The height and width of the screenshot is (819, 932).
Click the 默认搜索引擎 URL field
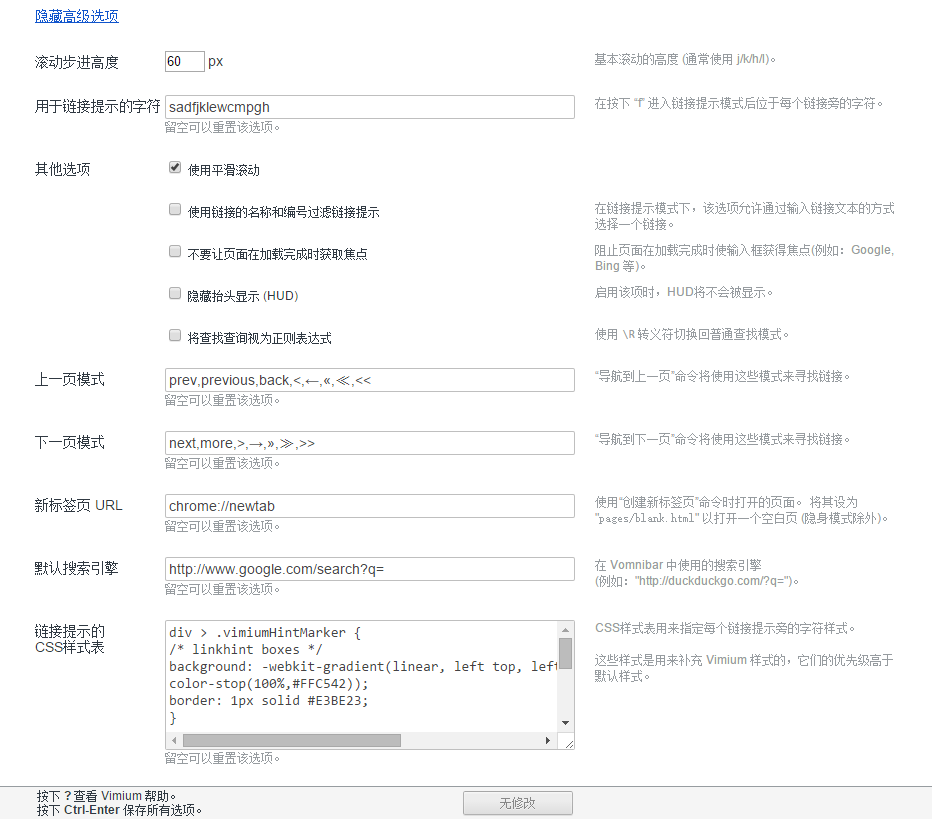(370, 569)
